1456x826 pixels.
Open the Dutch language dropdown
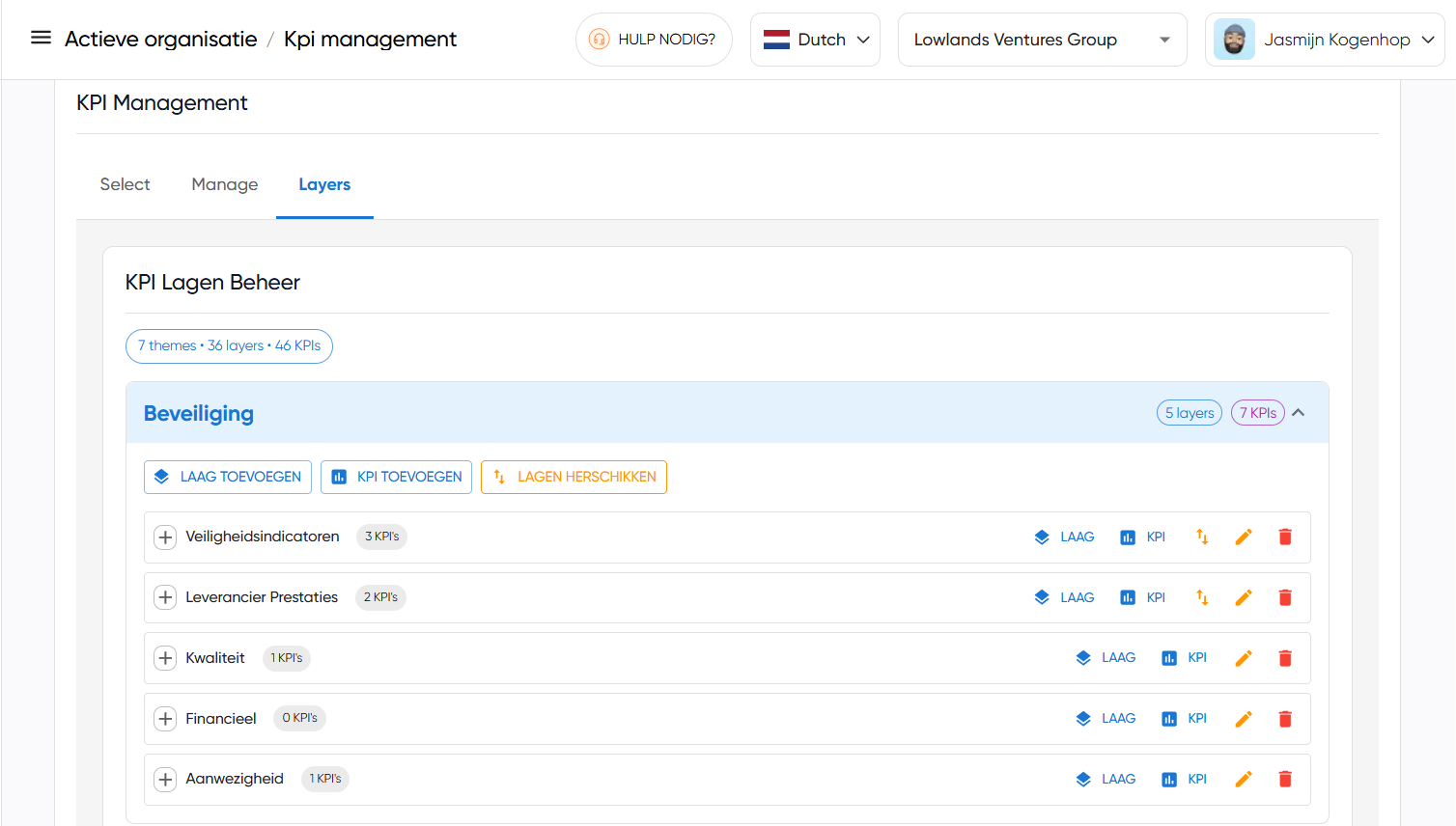[815, 40]
